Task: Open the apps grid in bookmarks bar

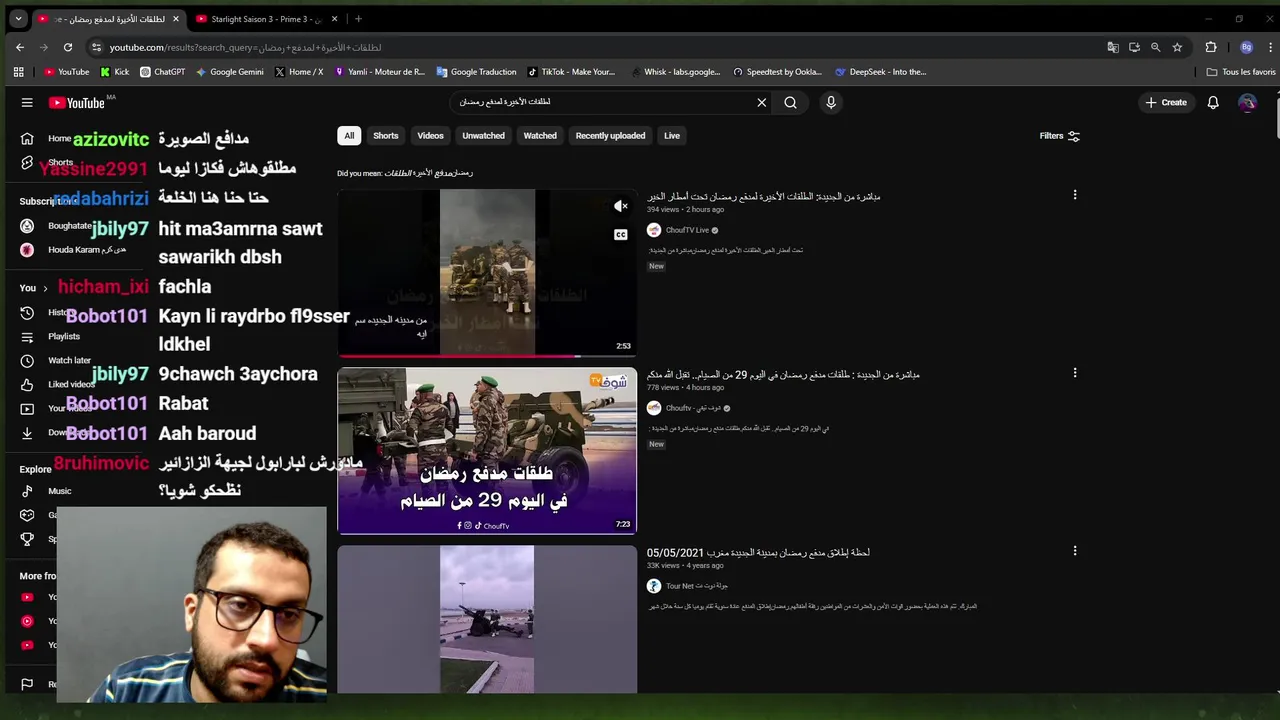Action: (x=18, y=72)
